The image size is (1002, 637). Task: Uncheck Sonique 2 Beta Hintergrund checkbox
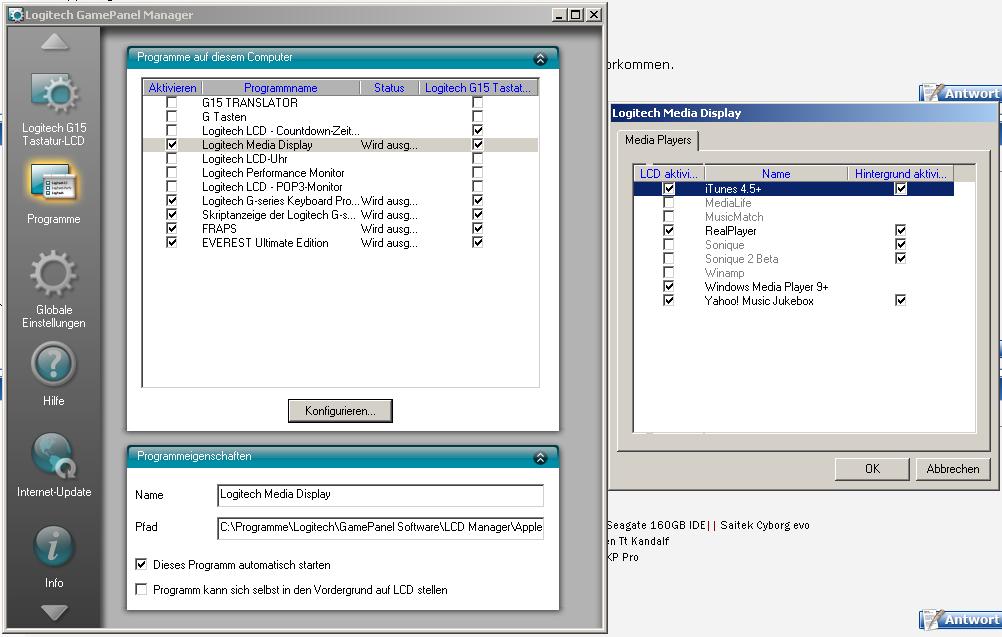tap(900, 258)
